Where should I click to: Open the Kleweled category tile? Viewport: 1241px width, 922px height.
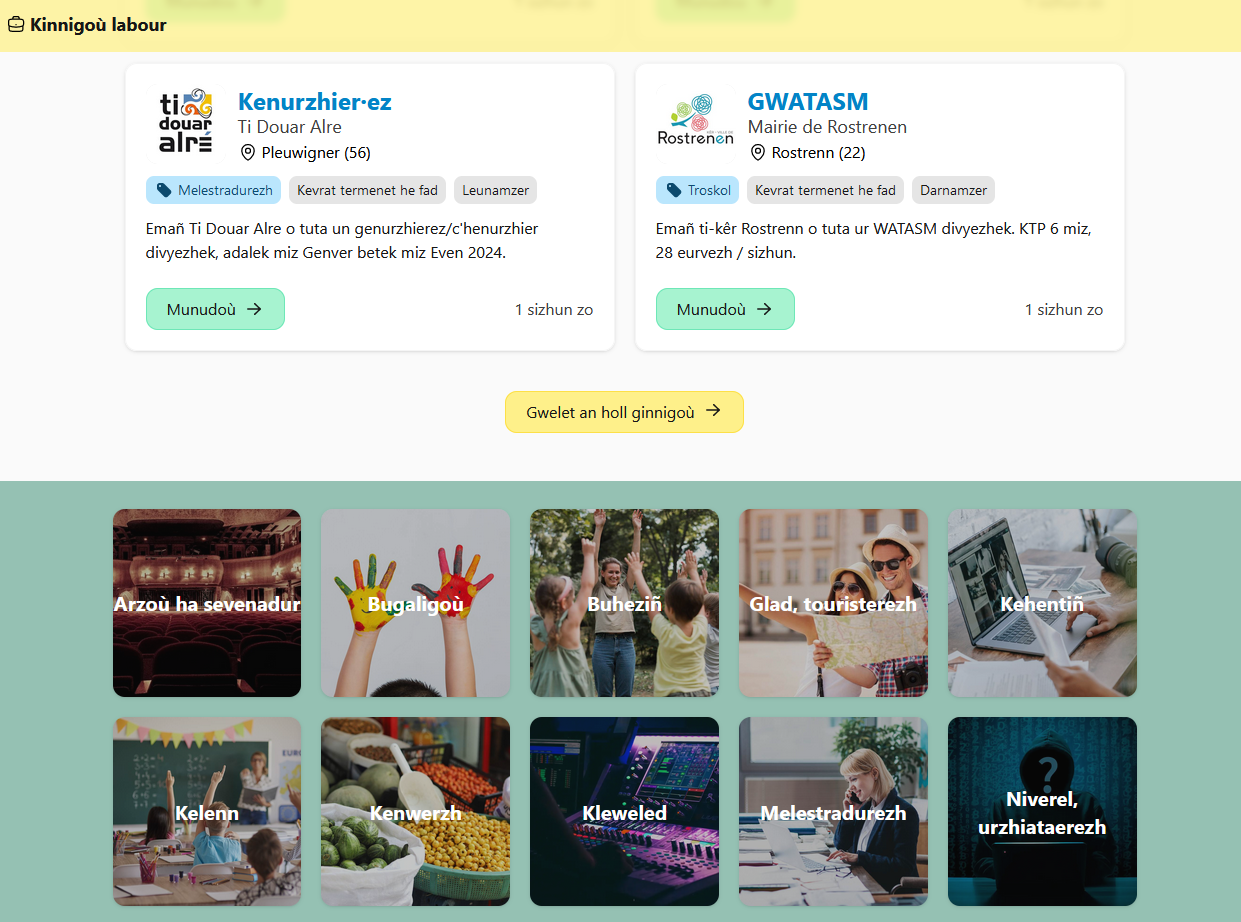point(624,811)
